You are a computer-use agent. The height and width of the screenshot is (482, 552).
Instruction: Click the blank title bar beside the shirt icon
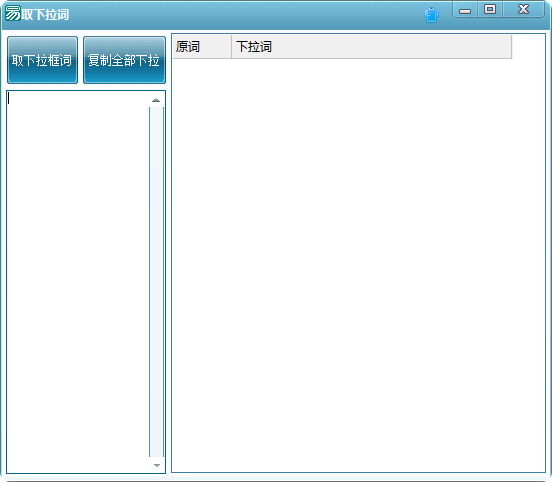pyautogui.click(x=246, y=15)
